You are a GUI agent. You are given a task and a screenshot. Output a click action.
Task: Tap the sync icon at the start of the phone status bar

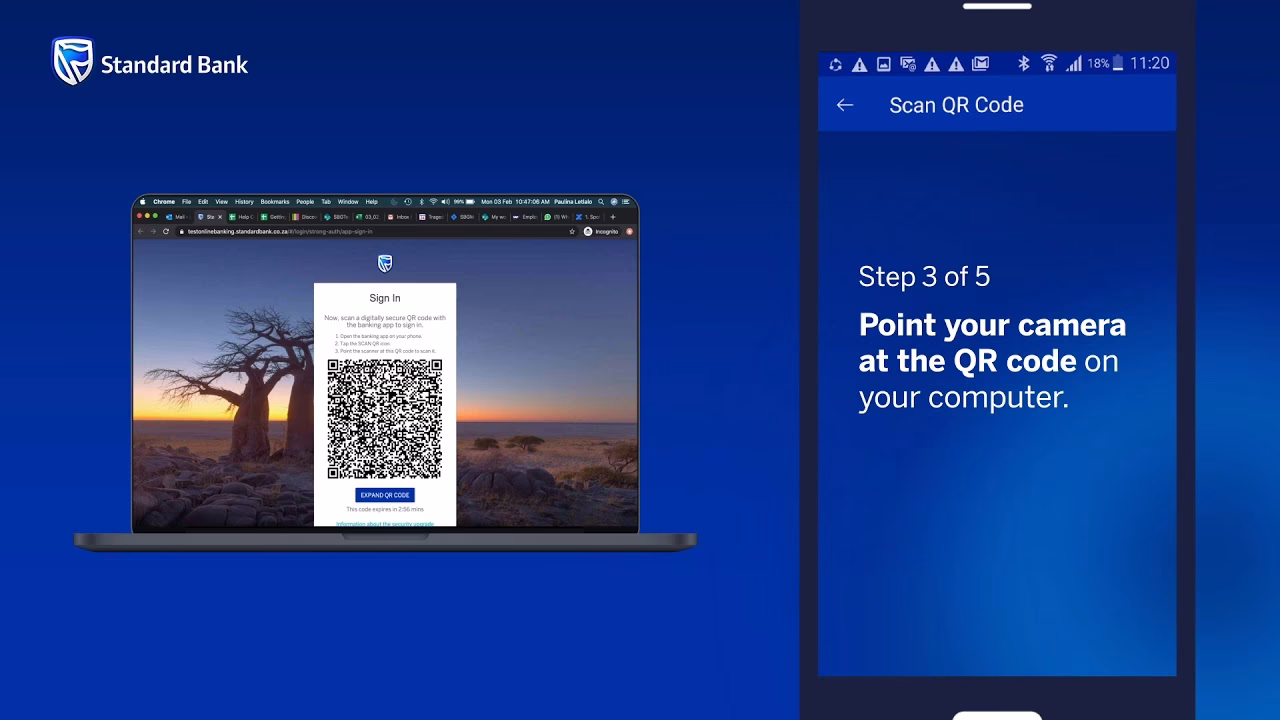tap(835, 64)
